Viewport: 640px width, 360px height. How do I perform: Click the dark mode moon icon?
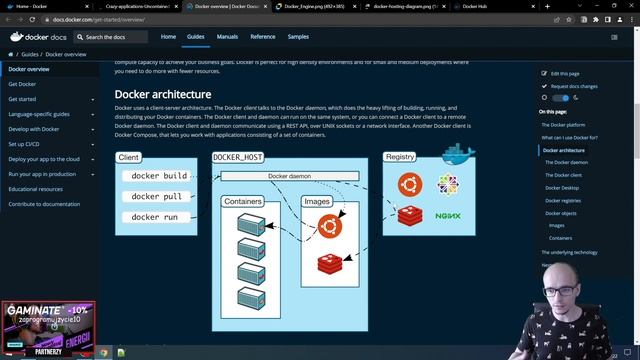coord(576,98)
